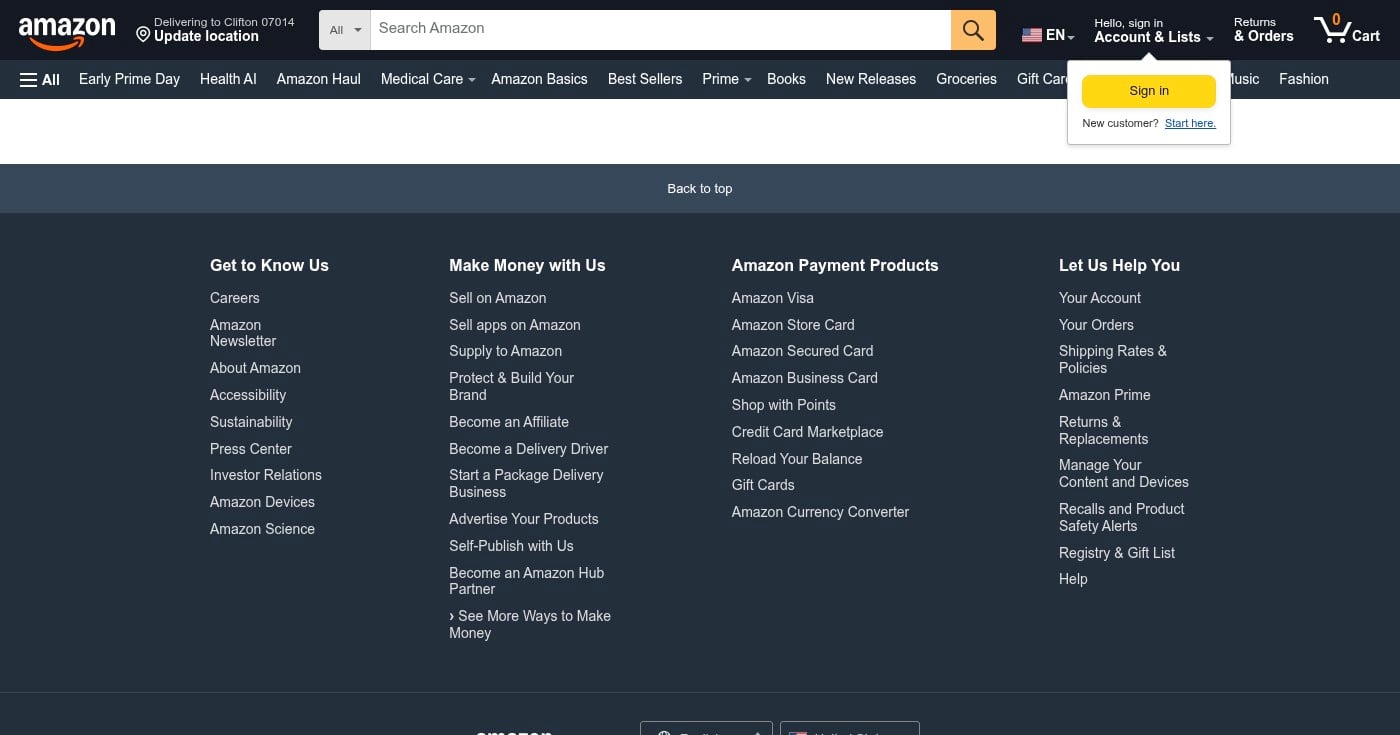Open the Careers footer link
Viewport: 1400px width, 735px height.
tap(235, 298)
